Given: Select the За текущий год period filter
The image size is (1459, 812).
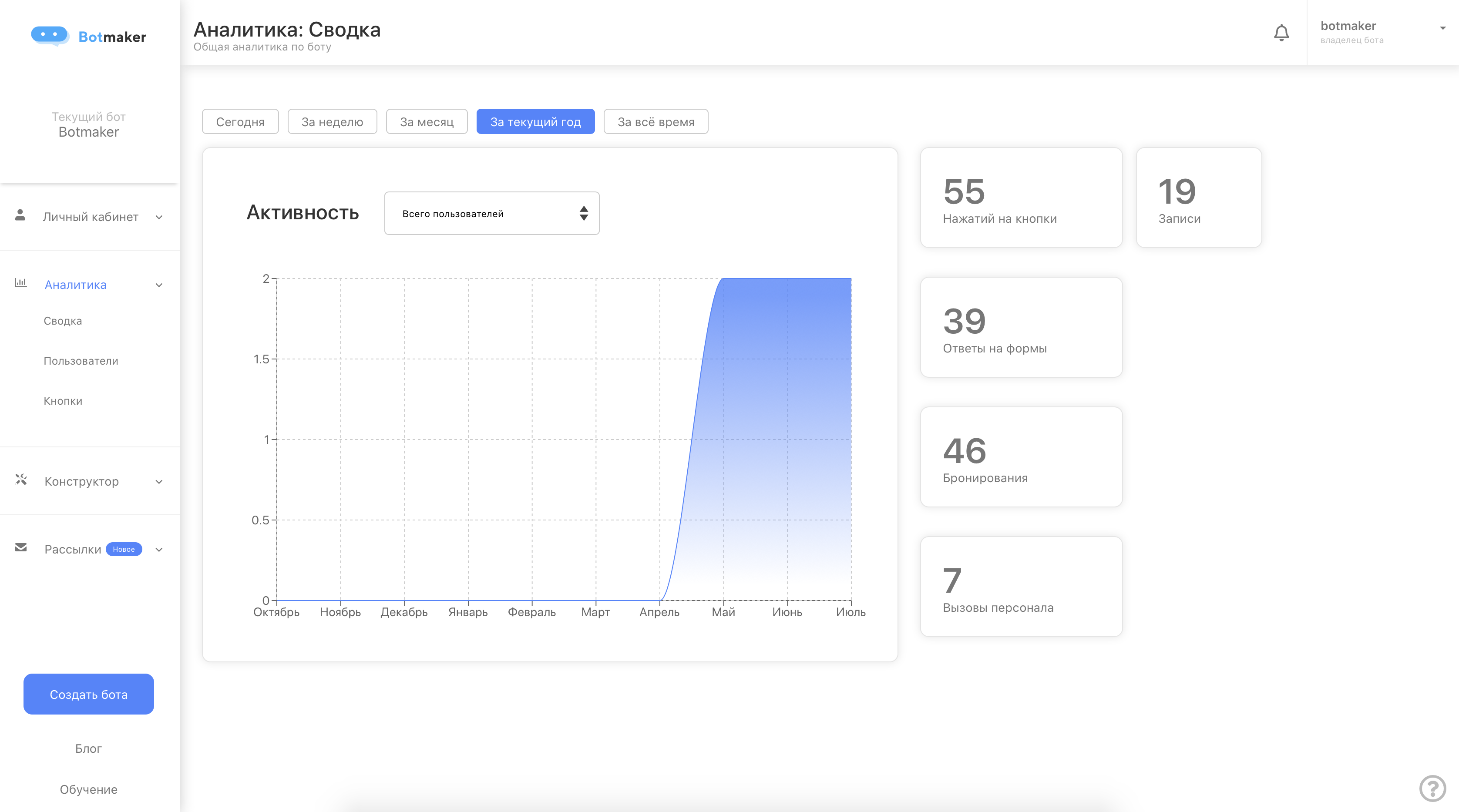Looking at the screenshot, I should point(536,122).
